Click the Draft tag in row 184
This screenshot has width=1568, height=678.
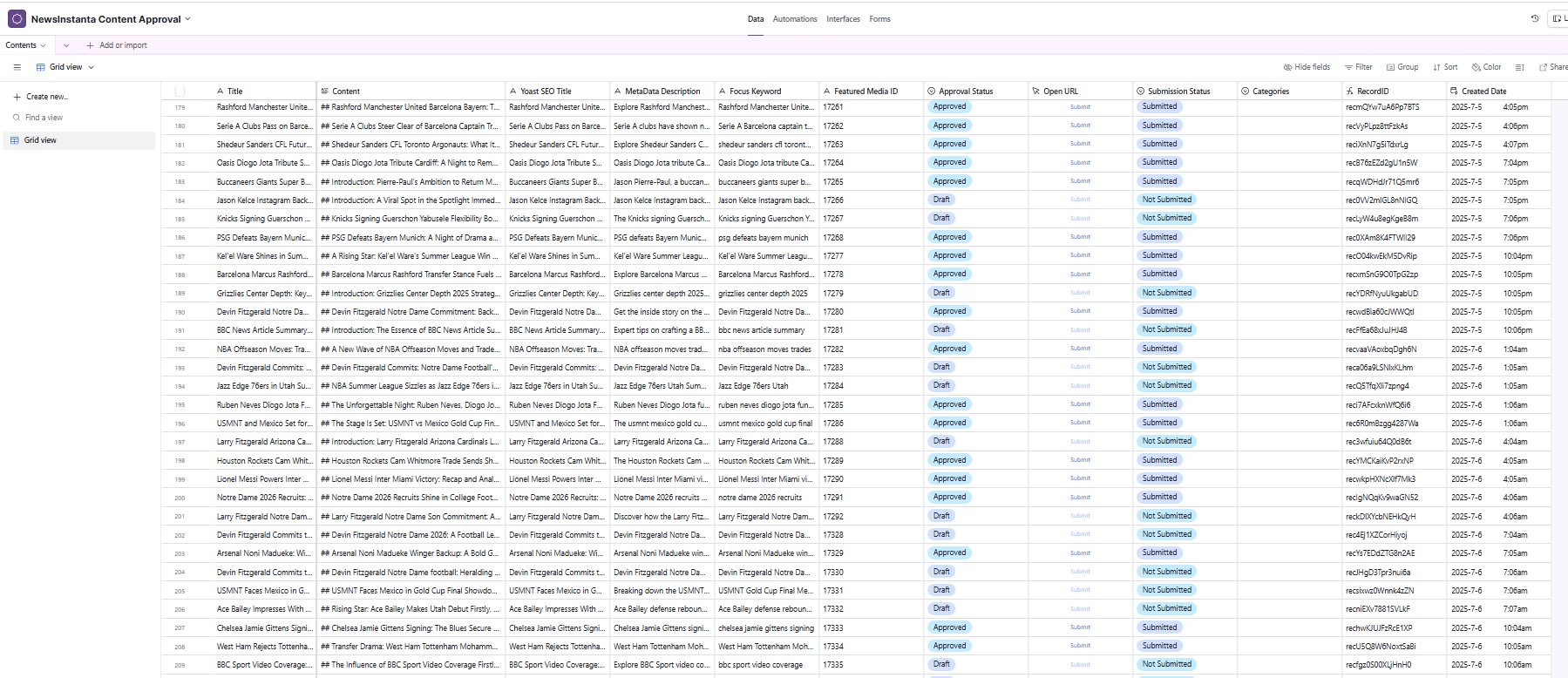pos(941,200)
